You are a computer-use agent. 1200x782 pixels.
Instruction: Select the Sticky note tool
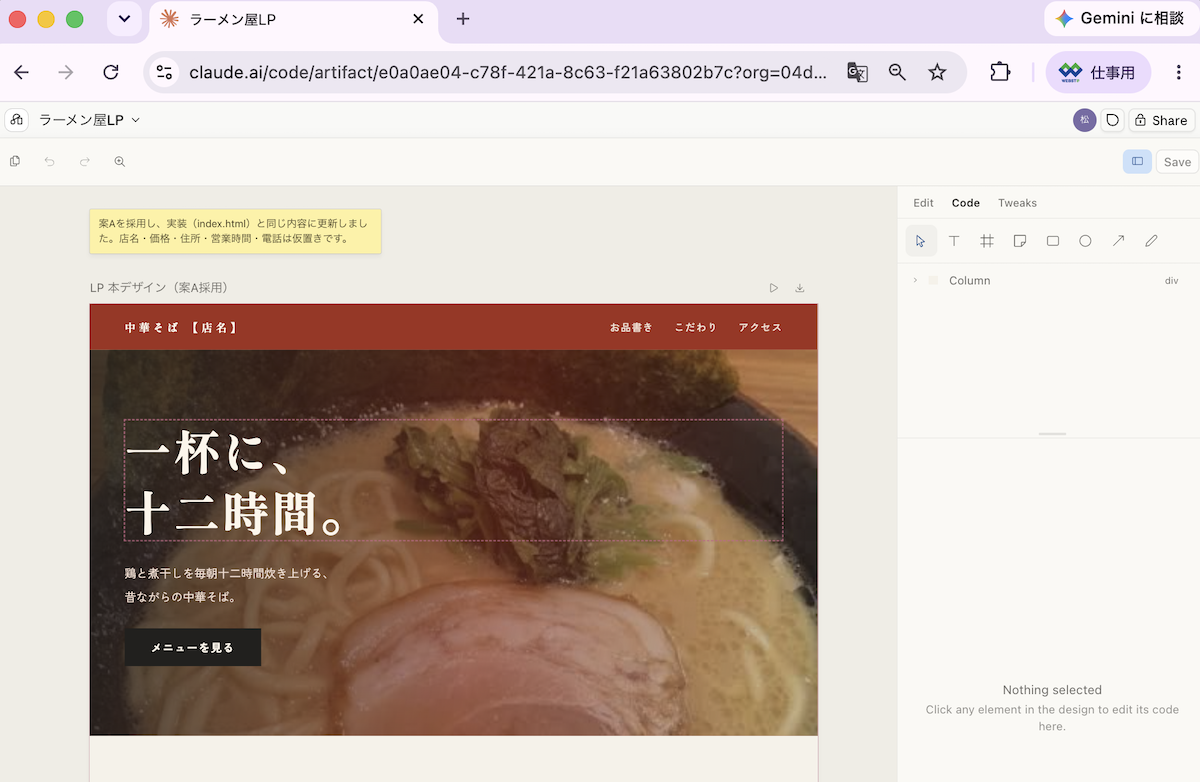pos(1020,241)
